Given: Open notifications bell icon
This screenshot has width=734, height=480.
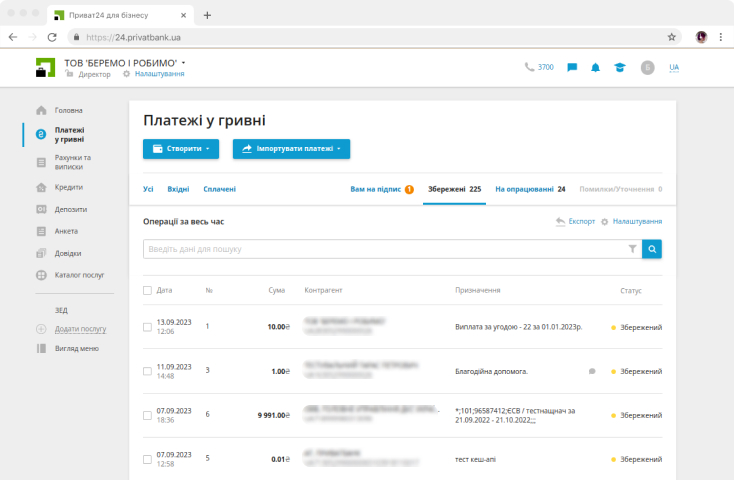Looking at the screenshot, I should (x=596, y=68).
